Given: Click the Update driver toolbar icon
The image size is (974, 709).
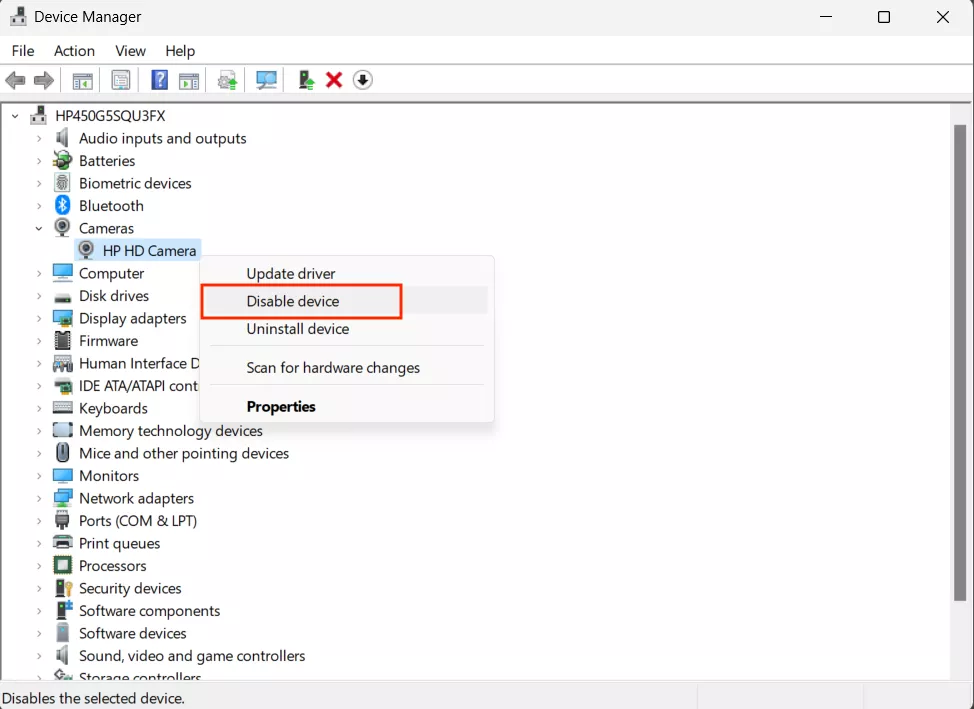Looking at the screenshot, I should 227,80.
